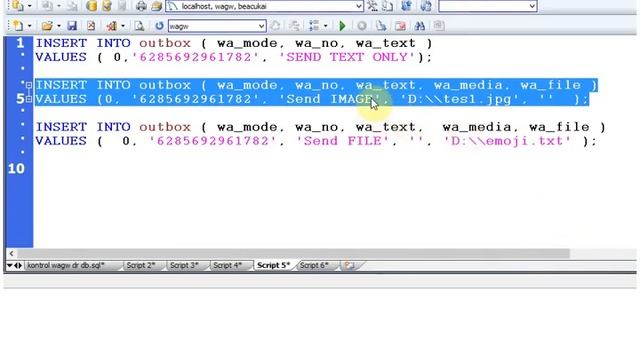Expand the arrow next to Open folder icon
Viewport: 640px width, 360px height.
[58, 26]
